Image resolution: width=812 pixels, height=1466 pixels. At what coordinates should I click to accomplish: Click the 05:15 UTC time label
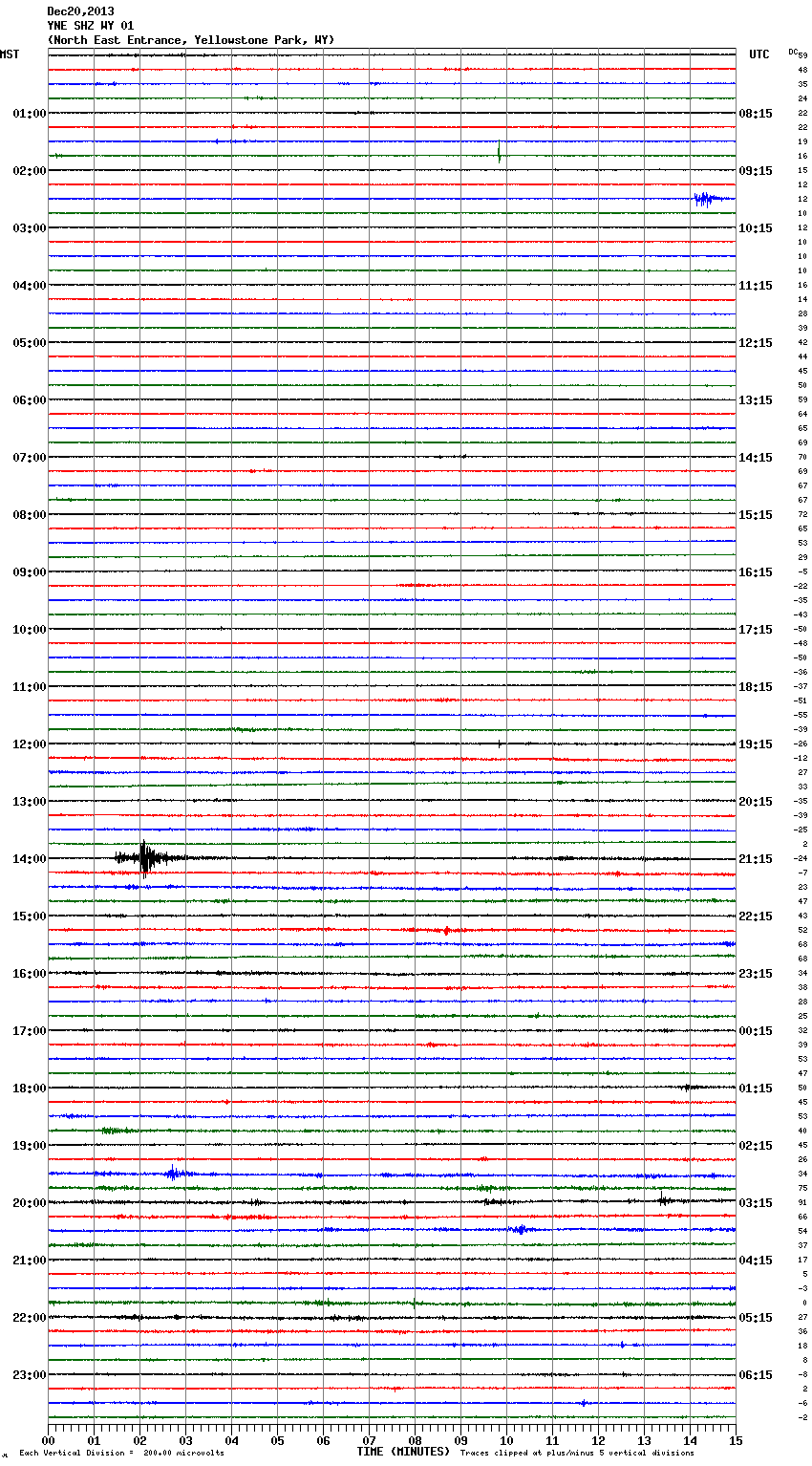[756, 1318]
